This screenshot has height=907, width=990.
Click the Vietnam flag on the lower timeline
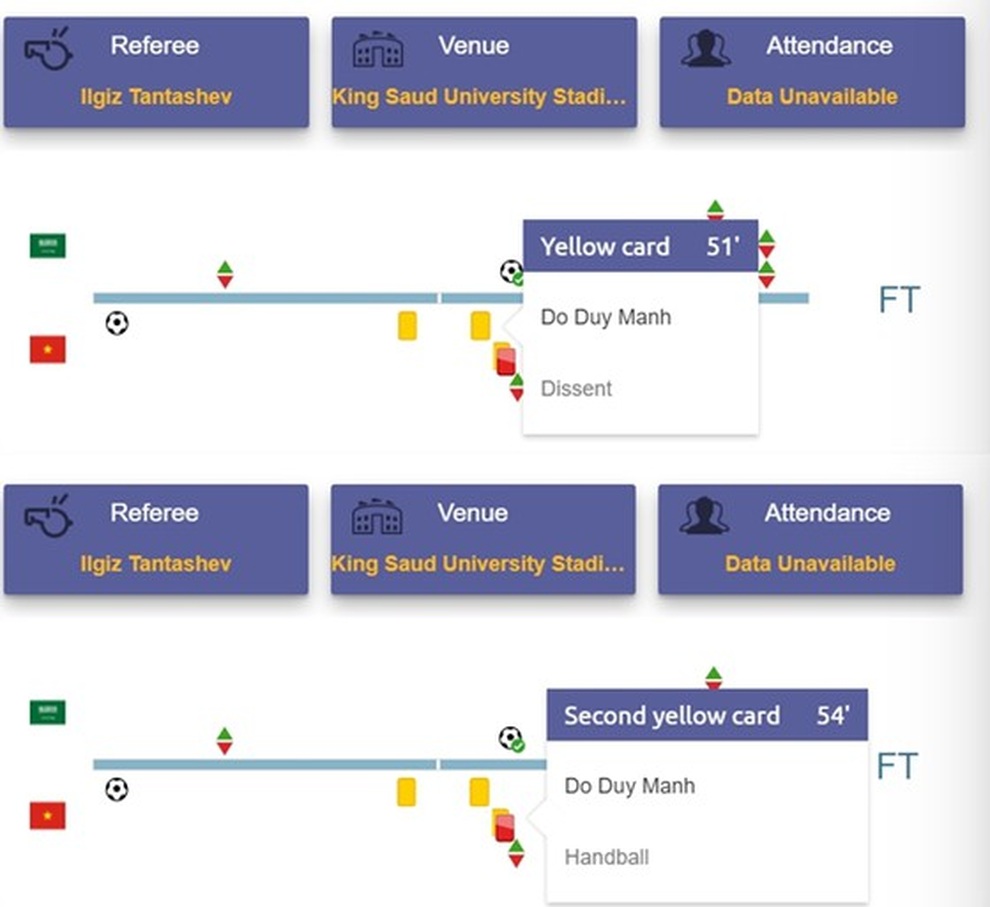47,816
